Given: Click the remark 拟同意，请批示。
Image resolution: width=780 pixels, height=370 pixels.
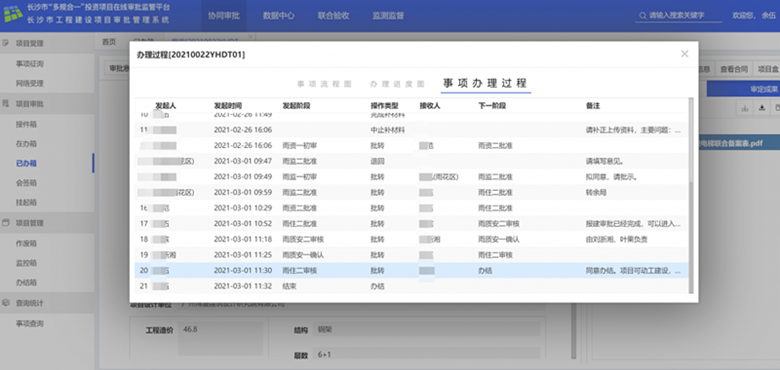Looking at the screenshot, I should point(612,177).
